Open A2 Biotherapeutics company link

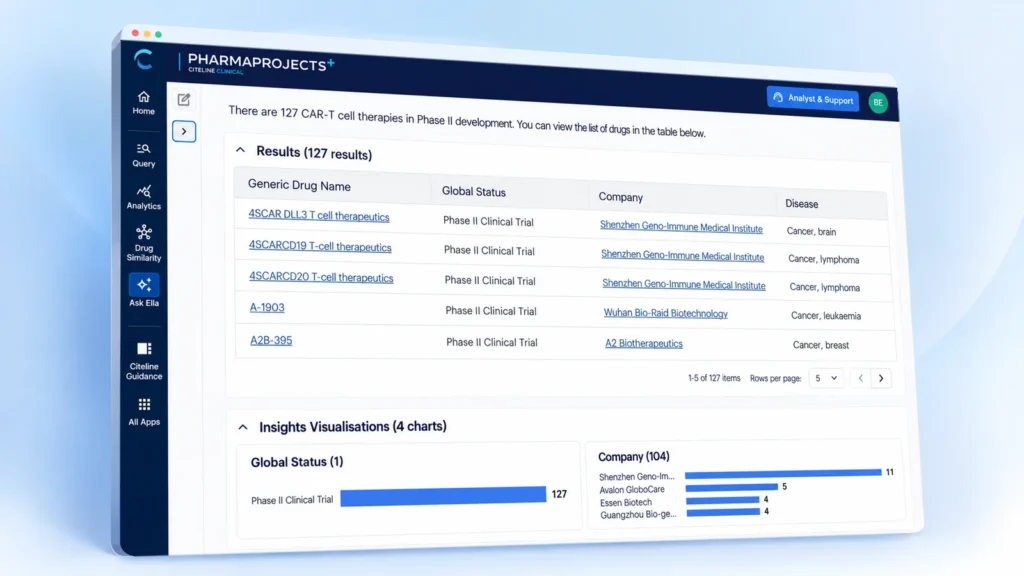click(x=644, y=343)
